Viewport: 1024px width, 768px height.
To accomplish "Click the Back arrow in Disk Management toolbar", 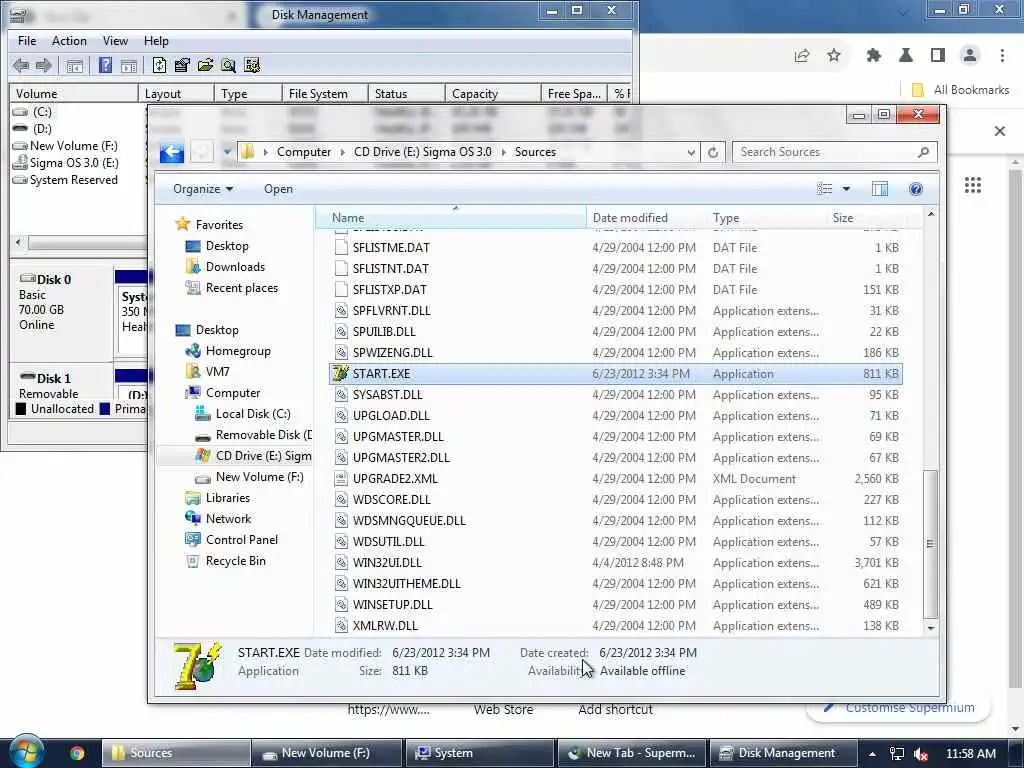I will pyautogui.click(x=21, y=65).
